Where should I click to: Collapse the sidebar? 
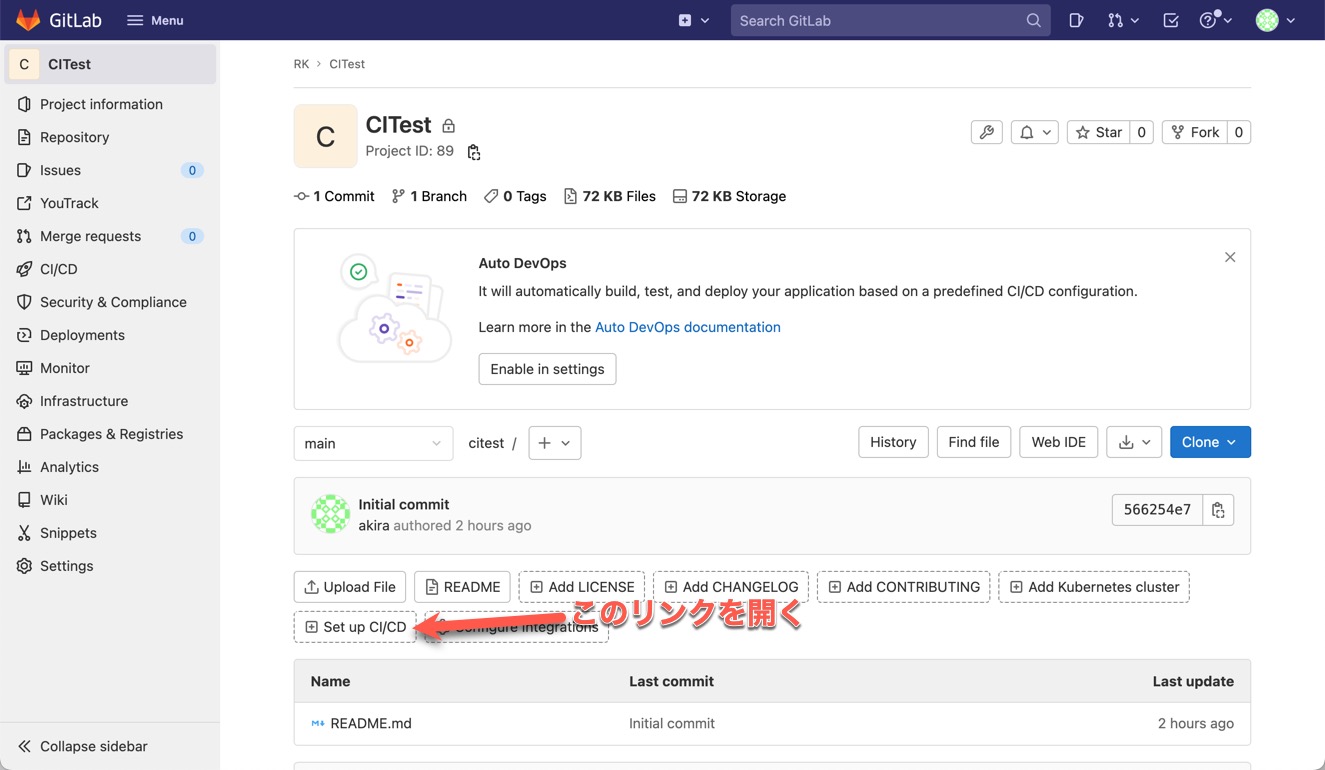tap(82, 746)
